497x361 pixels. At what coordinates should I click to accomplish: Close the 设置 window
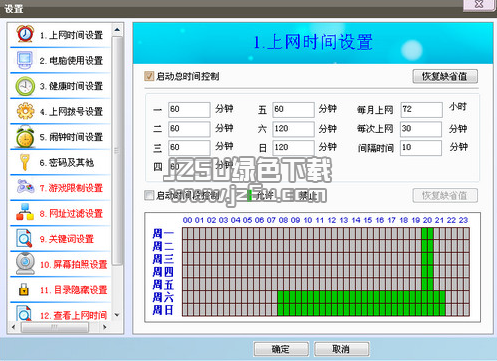click(x=479, y=4)
